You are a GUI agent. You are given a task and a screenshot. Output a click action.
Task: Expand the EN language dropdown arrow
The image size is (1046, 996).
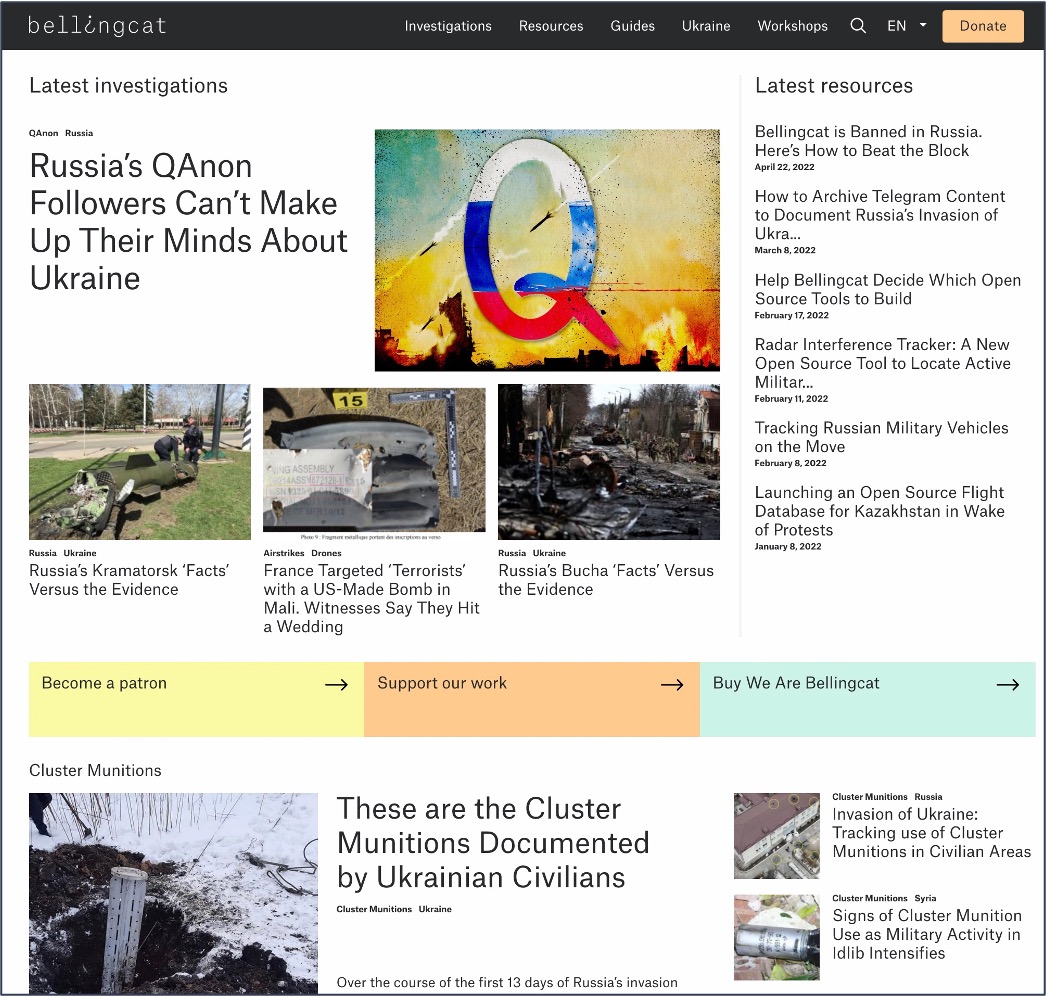tap(923, 25)
